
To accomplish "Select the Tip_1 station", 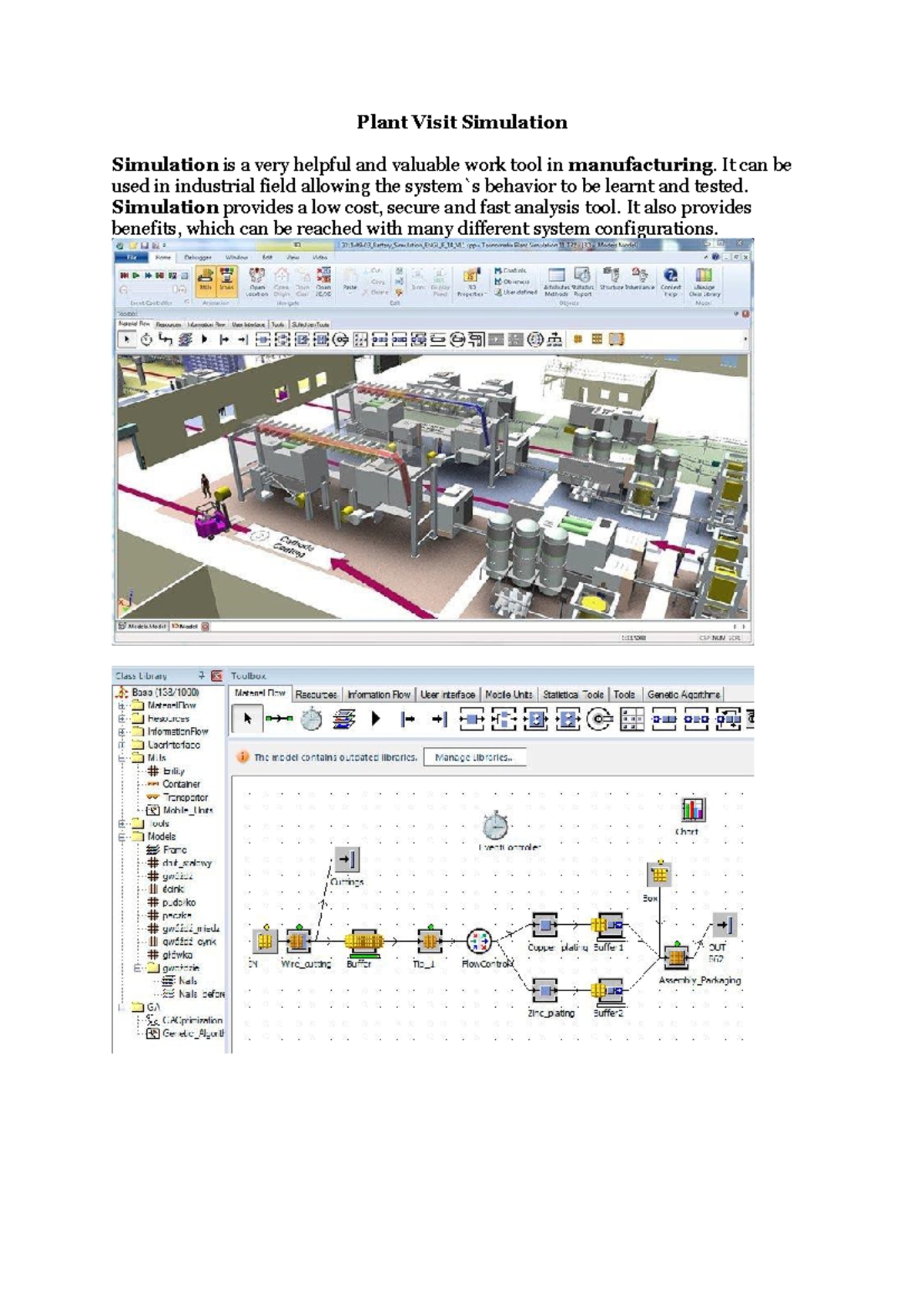I will point(429,940).
